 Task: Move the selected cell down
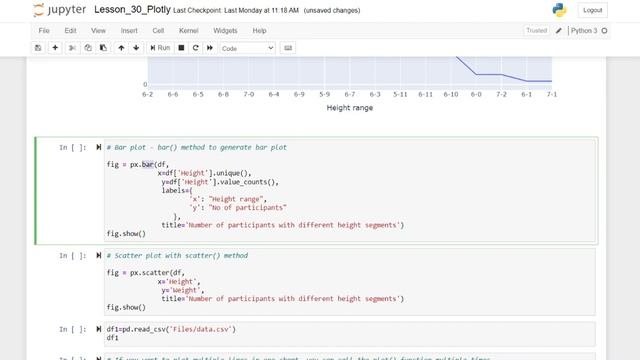(136, 48)
